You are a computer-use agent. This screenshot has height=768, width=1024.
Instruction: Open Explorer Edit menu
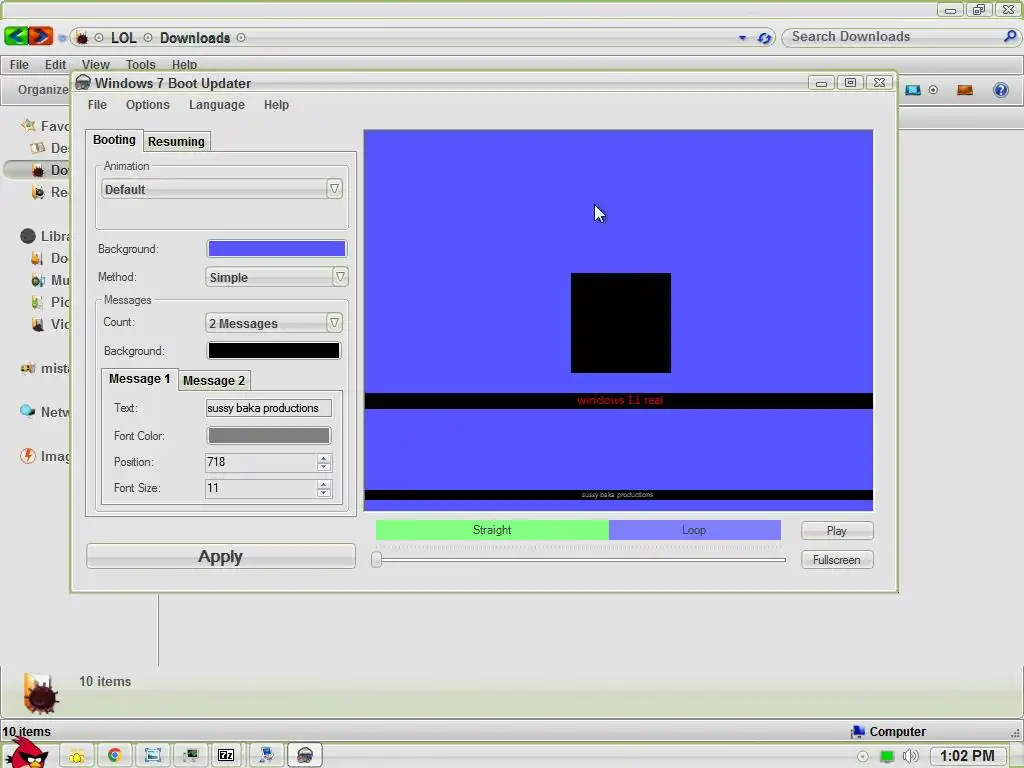click(x=56, y=65)
